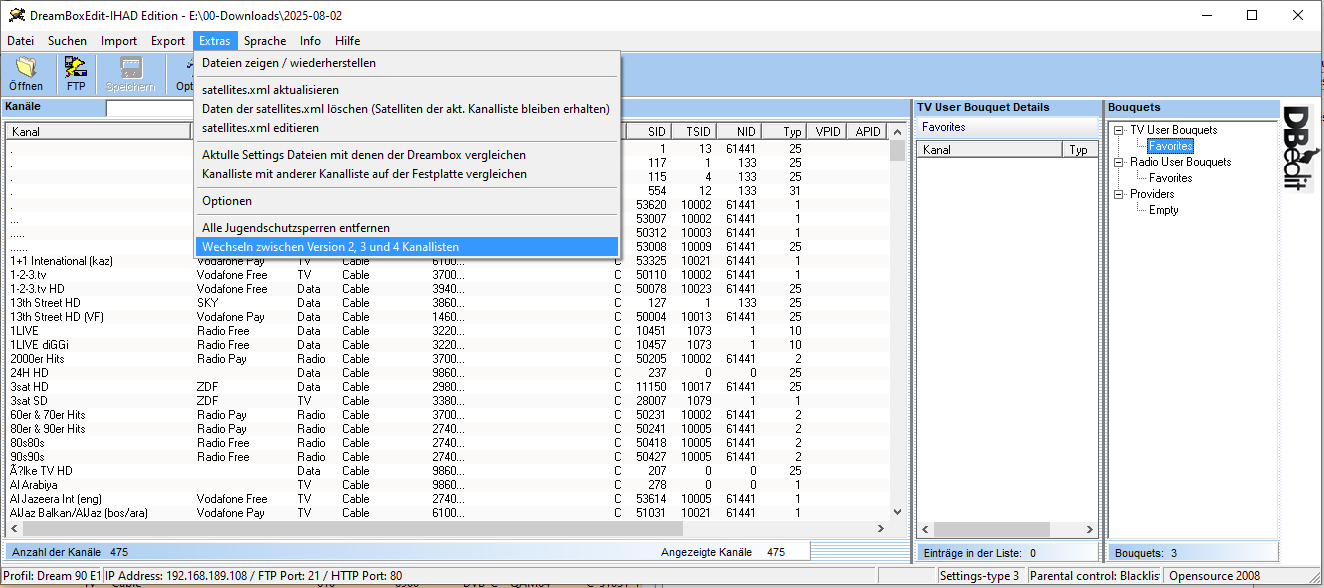Choose Dateien zeigen / wiederherstellen

(x=407, y=63)
